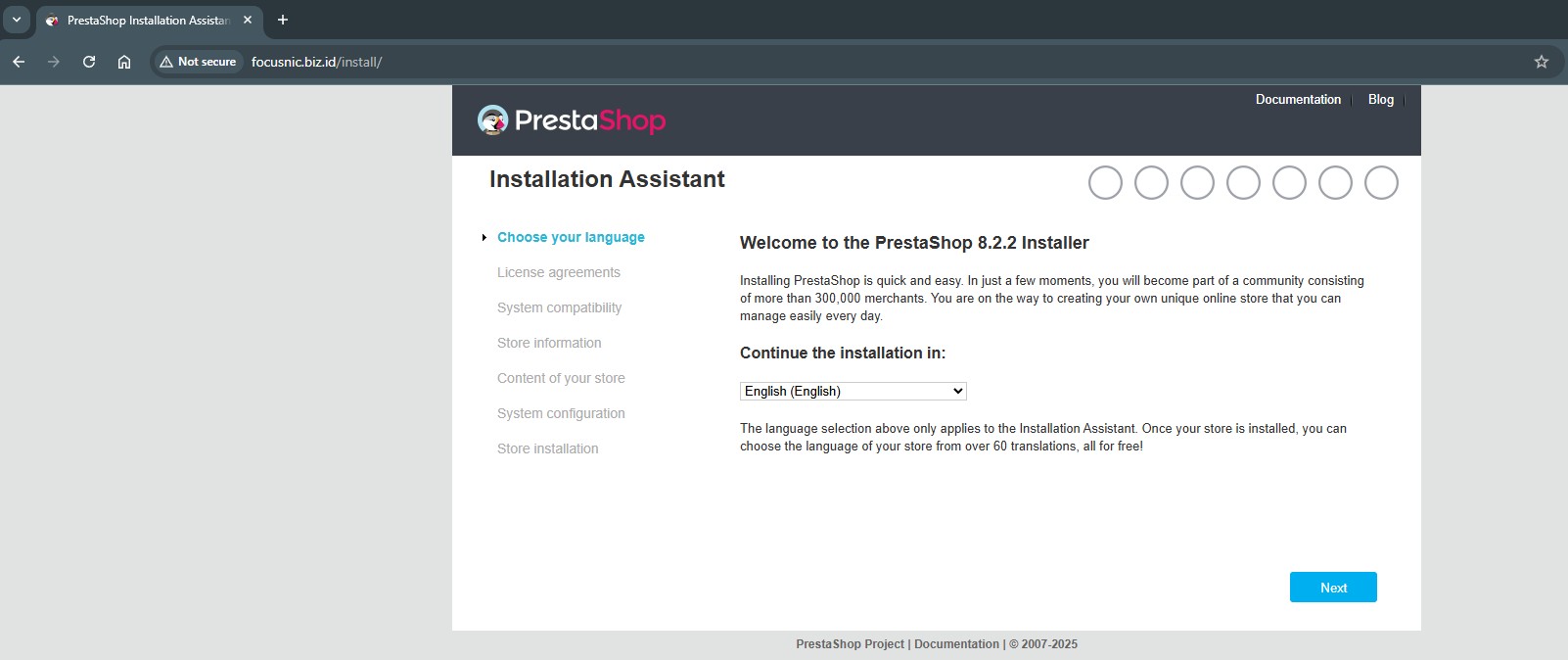Click the first progress step circle

pos(1105,183)
